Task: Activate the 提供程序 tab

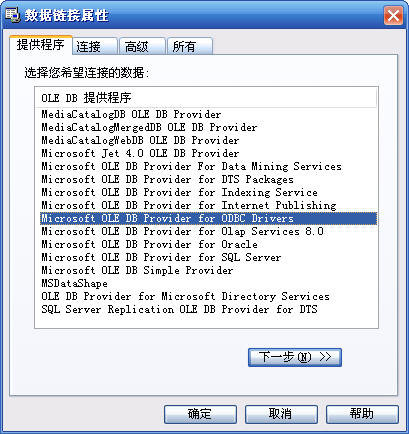Action: [40, 45]
